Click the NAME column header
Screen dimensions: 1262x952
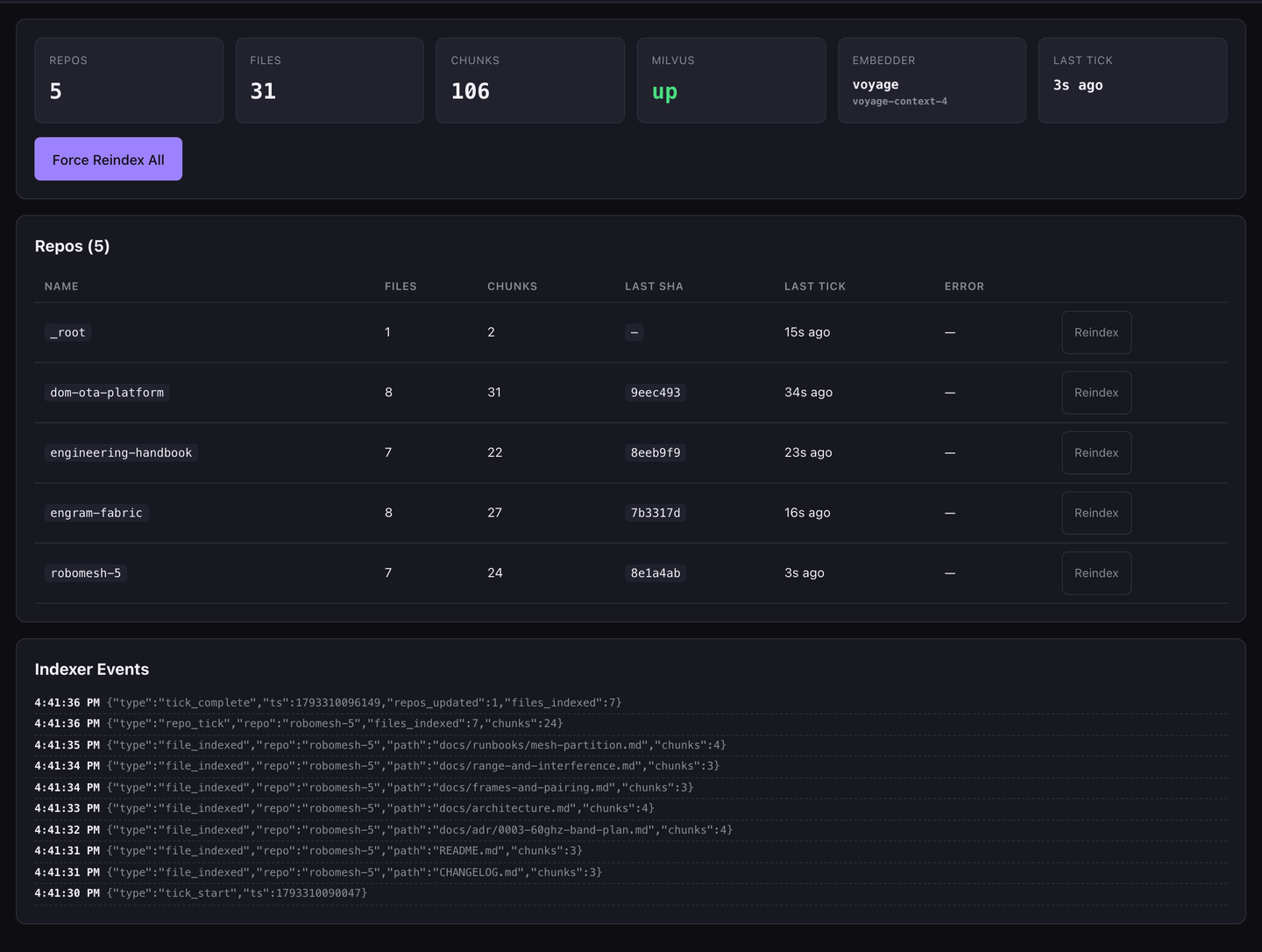pos(61,287)
